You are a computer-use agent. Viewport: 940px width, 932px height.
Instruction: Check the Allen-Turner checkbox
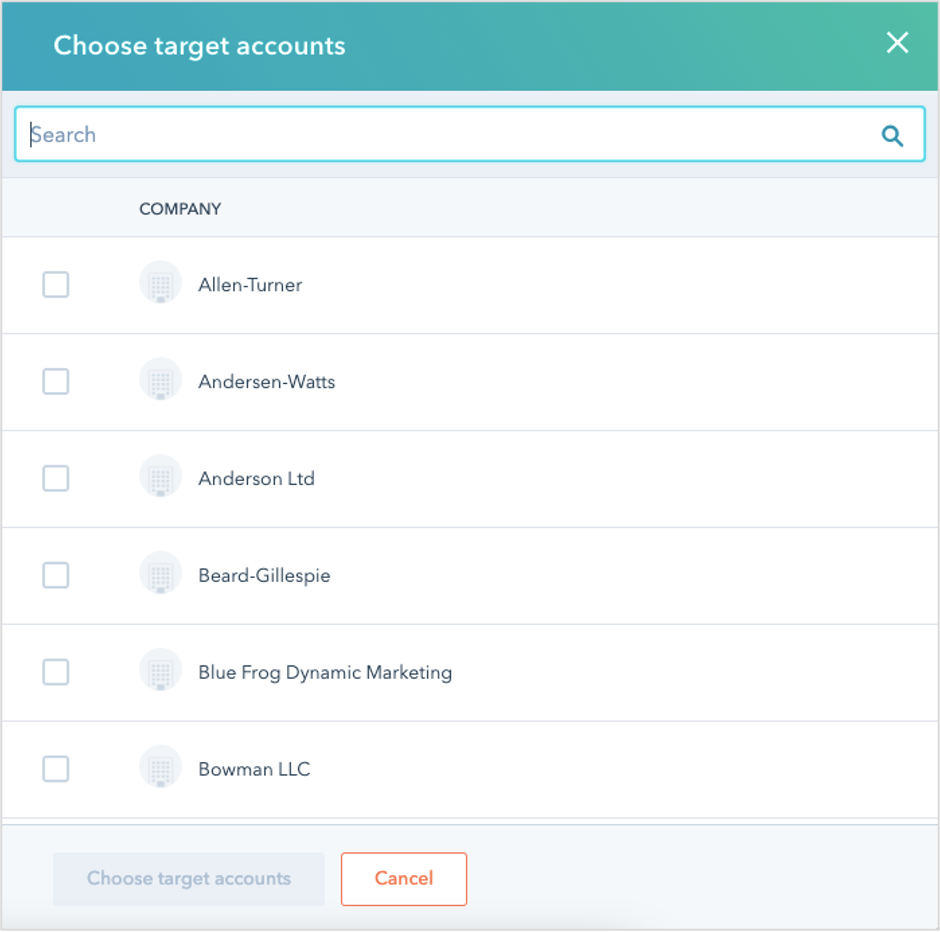click(56, 284)
